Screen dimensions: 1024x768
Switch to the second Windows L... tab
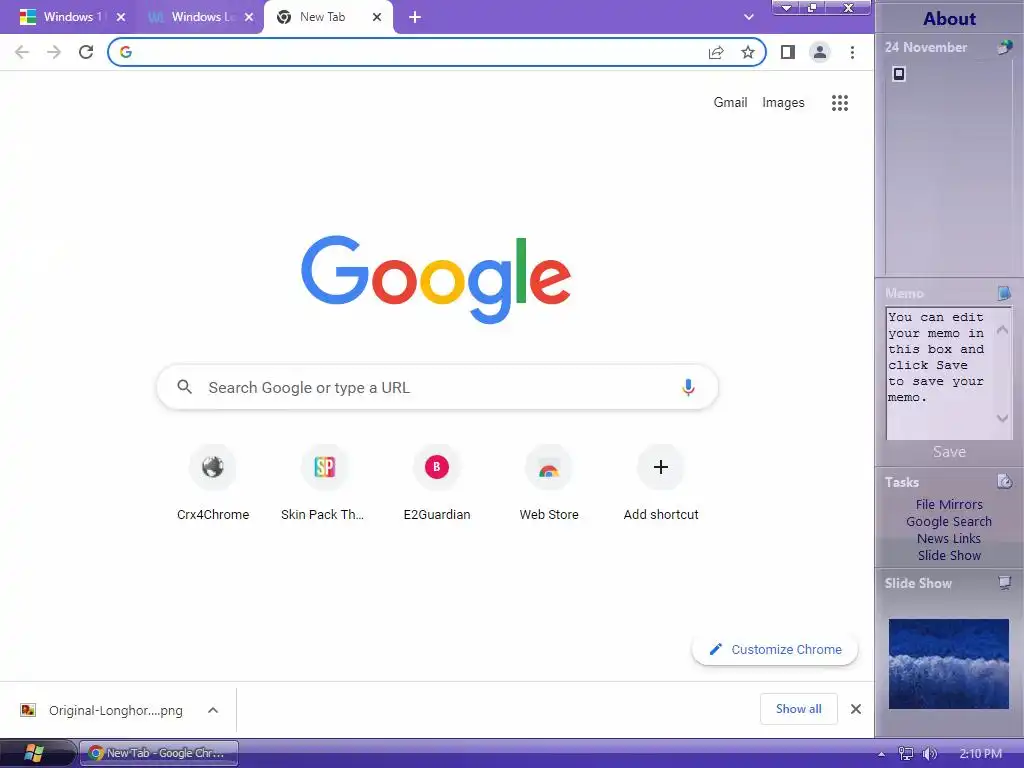click(200, 18)
